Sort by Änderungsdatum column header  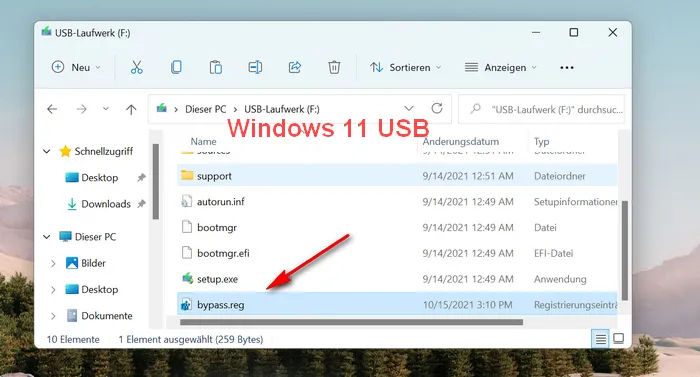461,142
